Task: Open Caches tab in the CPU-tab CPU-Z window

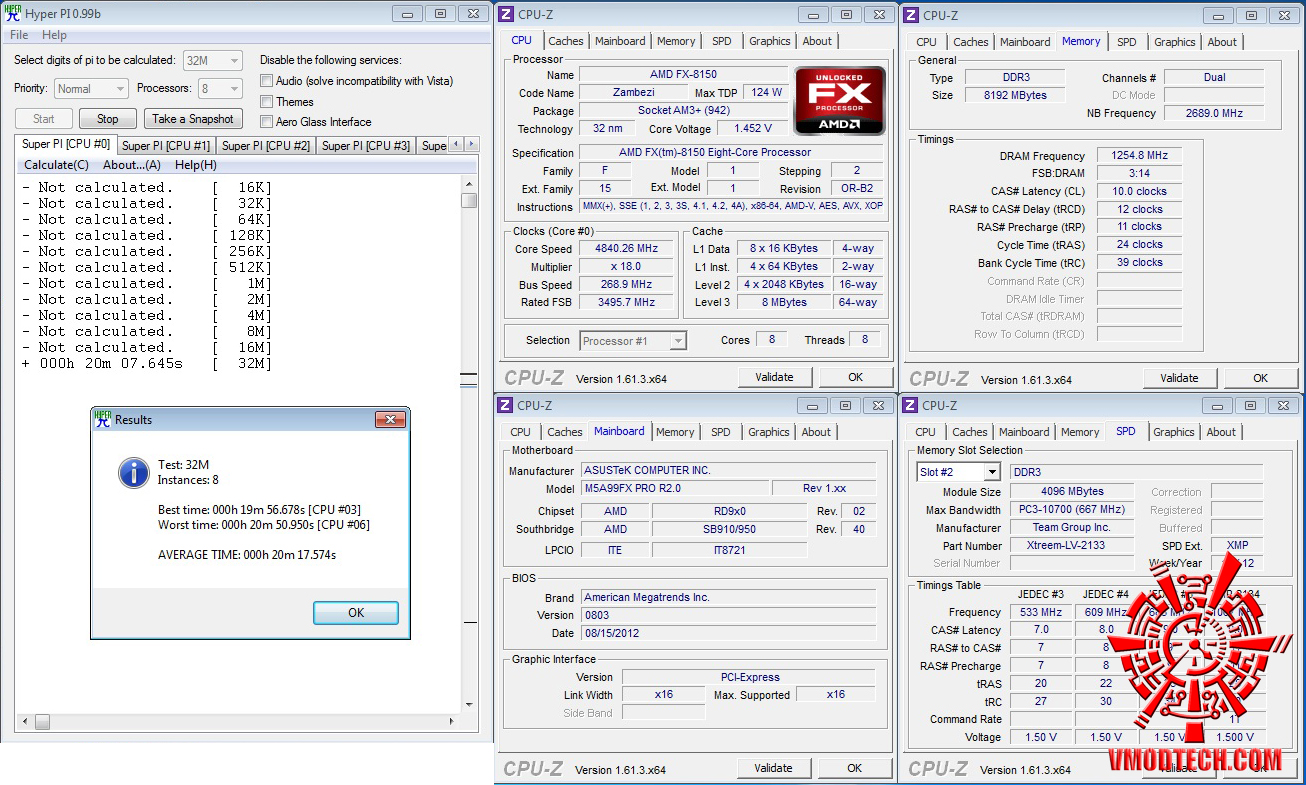Action: pyautogui.click(x=566, y=41)
